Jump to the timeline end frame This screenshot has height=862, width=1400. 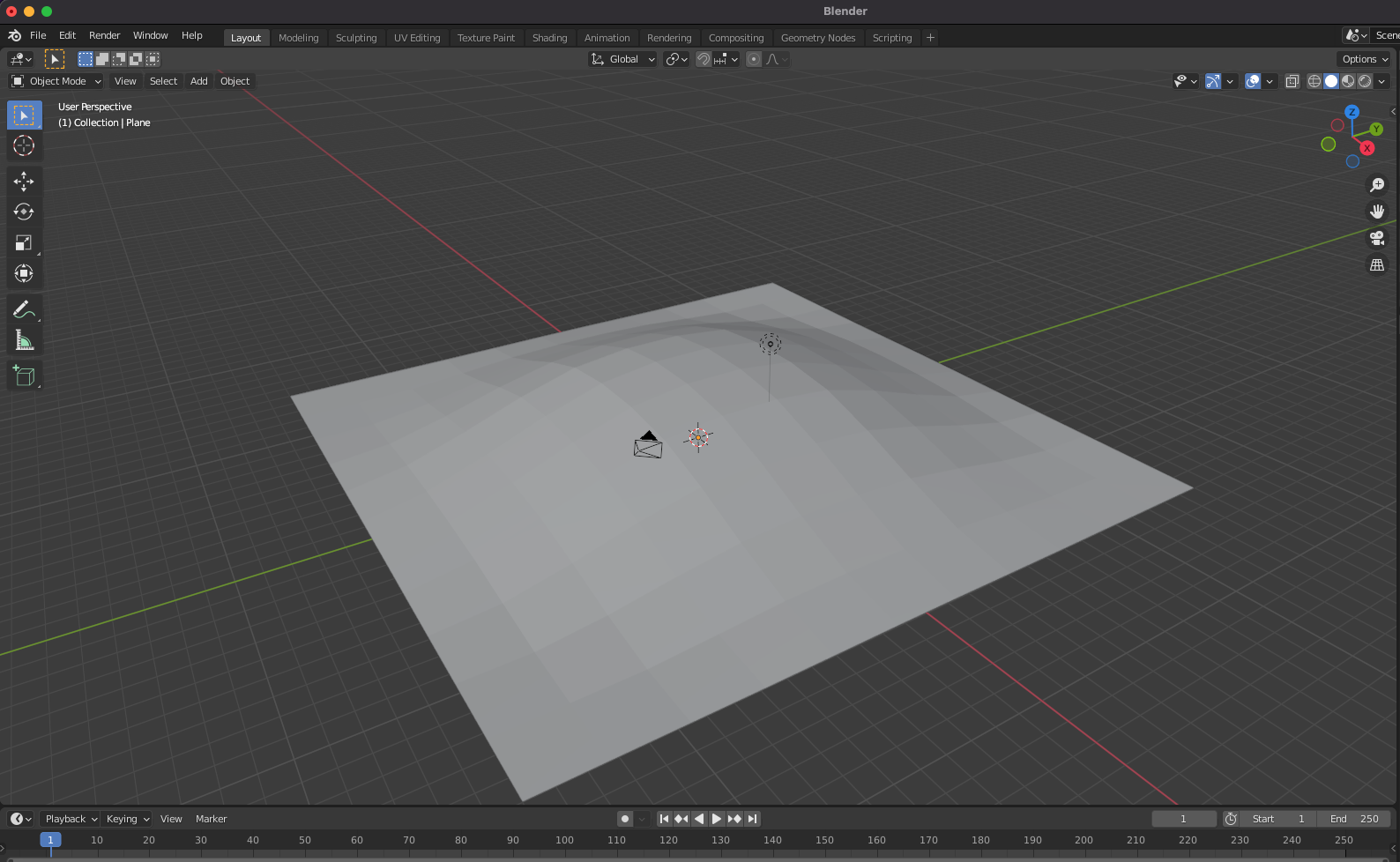pyautogui.click(x=752, y=819)
